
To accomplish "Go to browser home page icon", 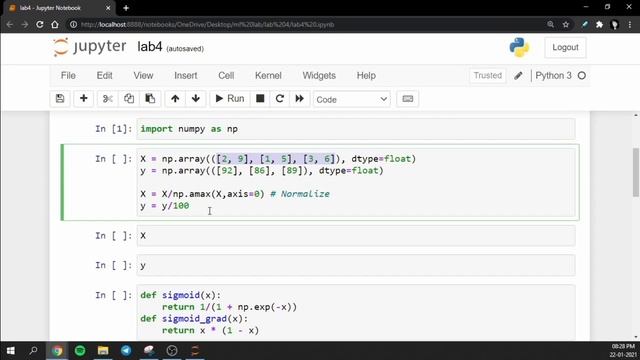I will pos(55,24).
